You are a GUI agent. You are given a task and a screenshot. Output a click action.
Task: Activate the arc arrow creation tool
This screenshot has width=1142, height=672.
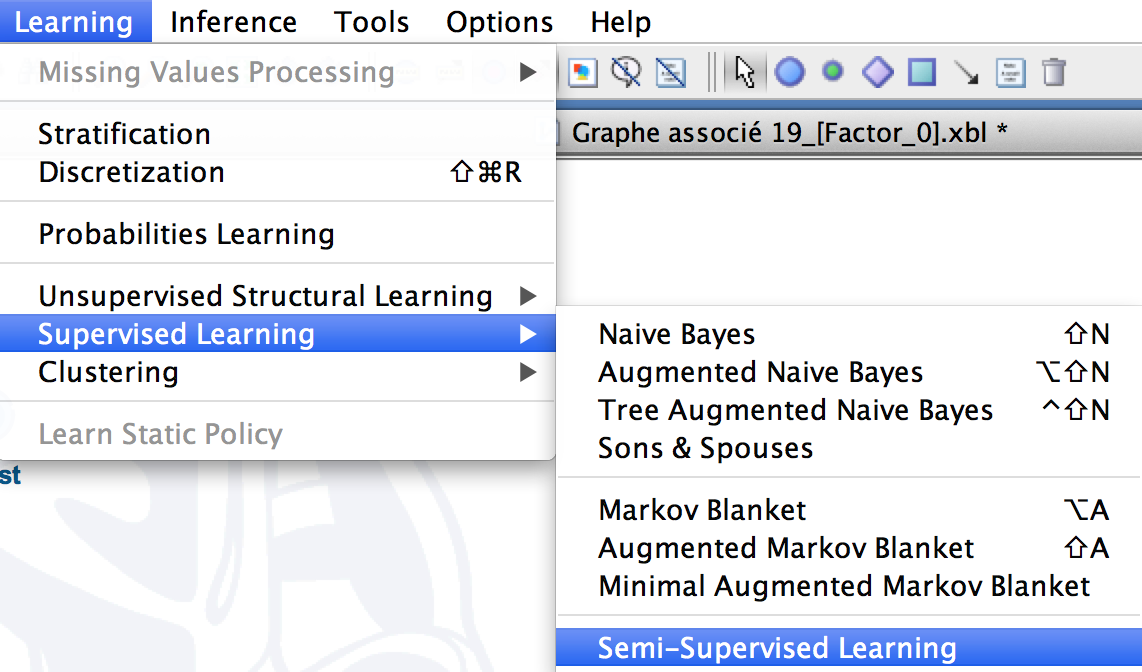point(966,73)
